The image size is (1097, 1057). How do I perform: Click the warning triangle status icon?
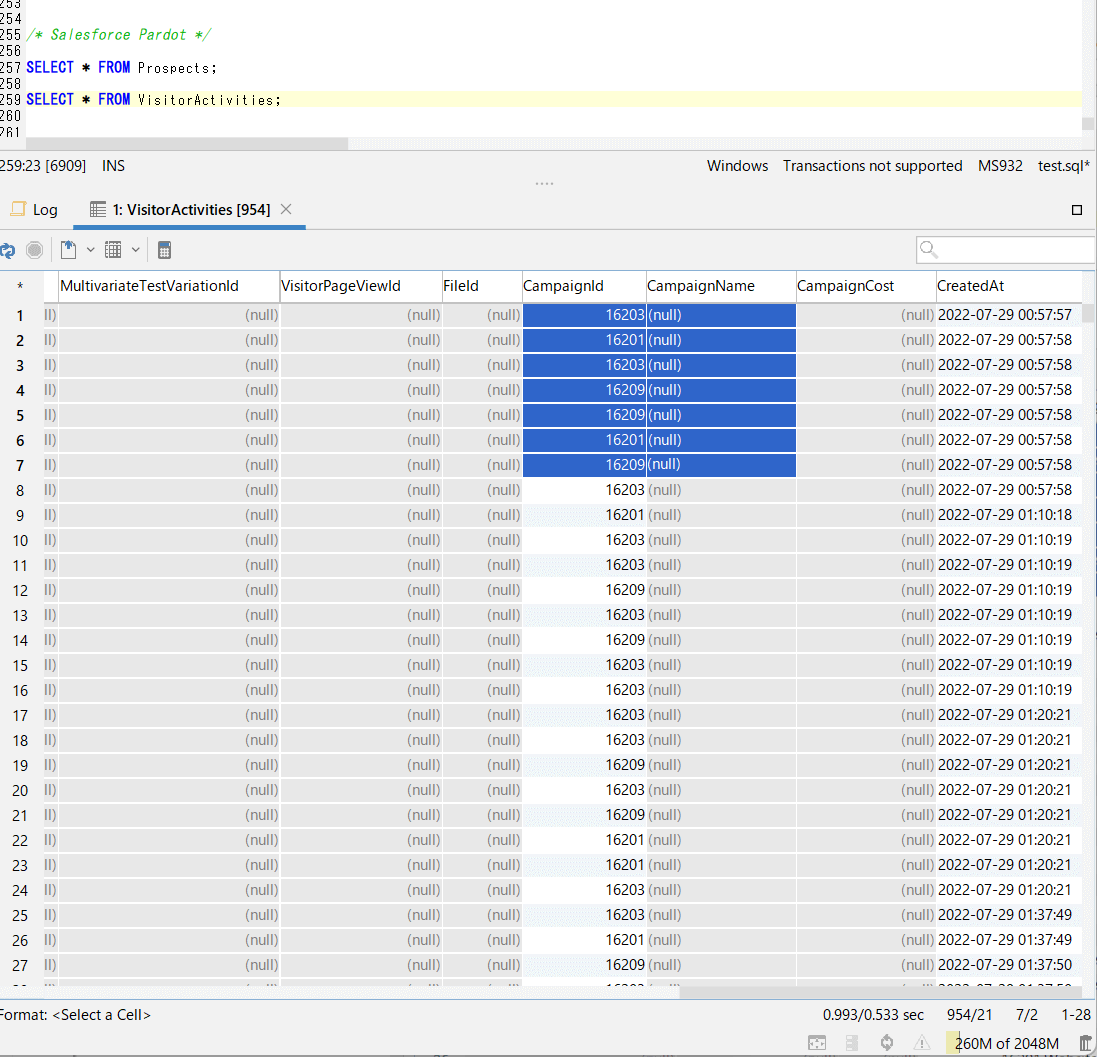click(x=921, y=1043)
